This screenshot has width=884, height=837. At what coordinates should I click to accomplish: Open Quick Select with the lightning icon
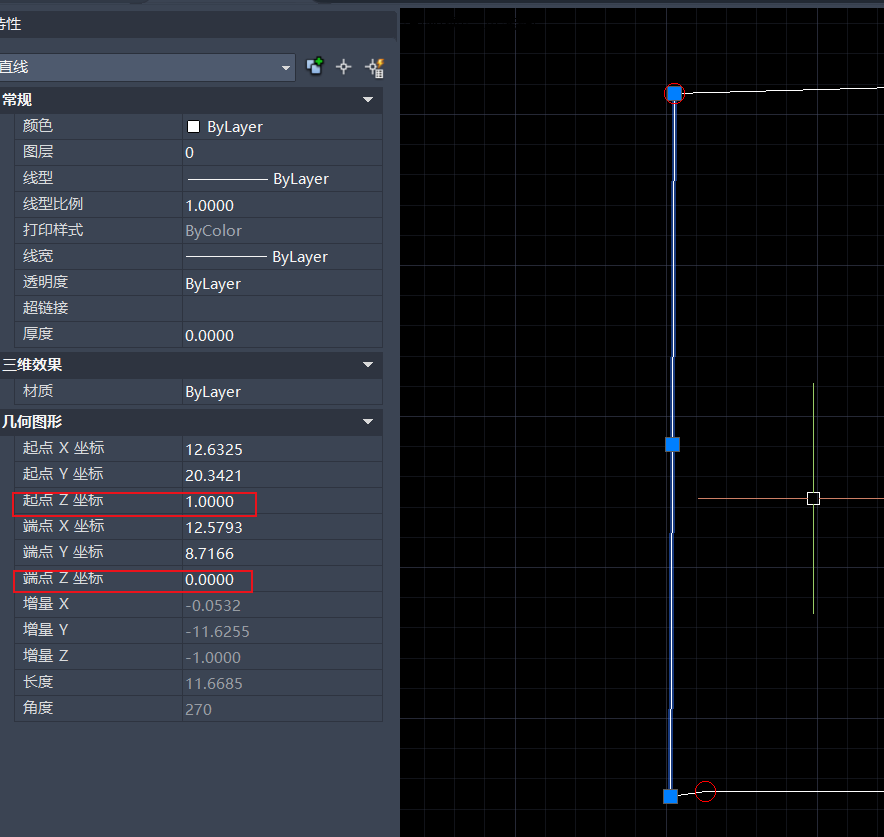pos(375,67)
